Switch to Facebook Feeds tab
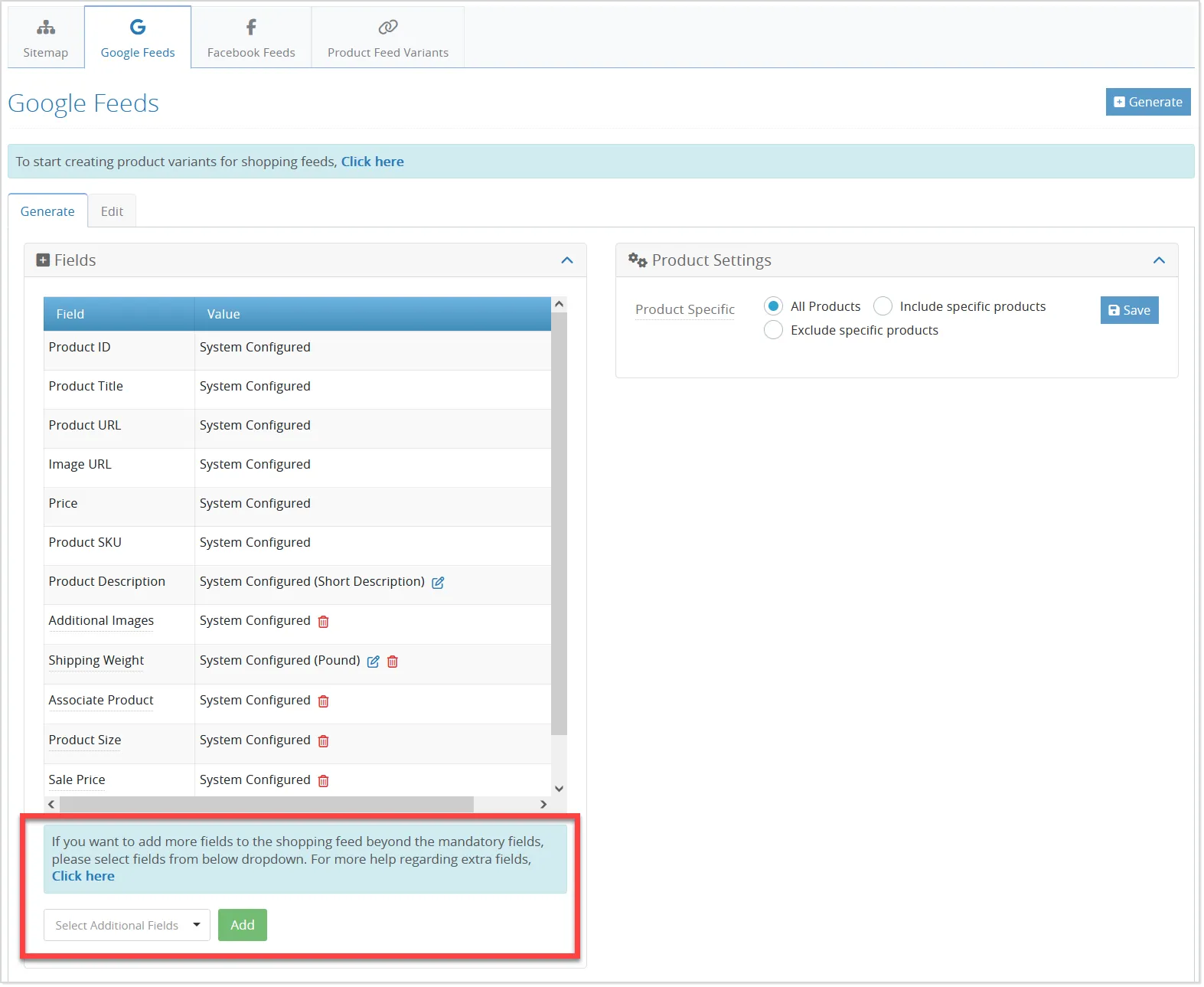 251,38
